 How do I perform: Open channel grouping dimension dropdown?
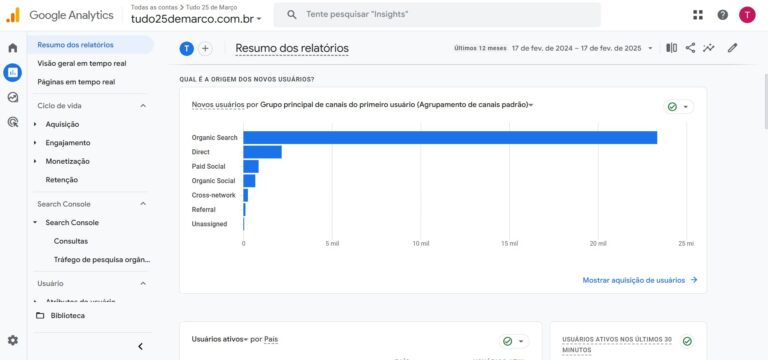tap(531, 105)
